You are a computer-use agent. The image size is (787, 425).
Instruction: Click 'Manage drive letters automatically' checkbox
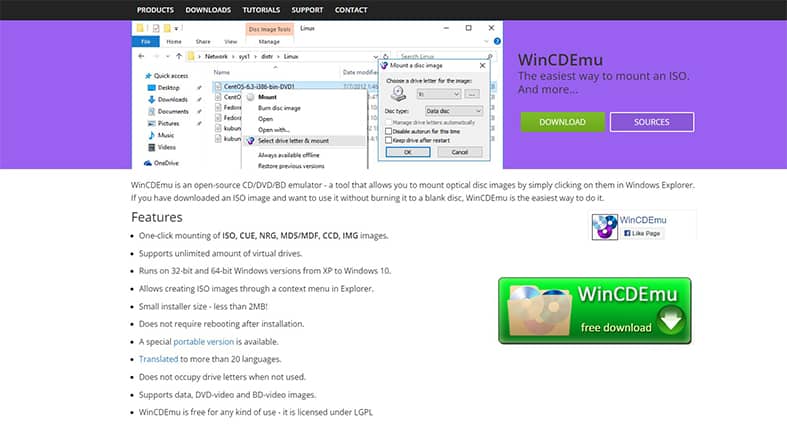point(388,122)
